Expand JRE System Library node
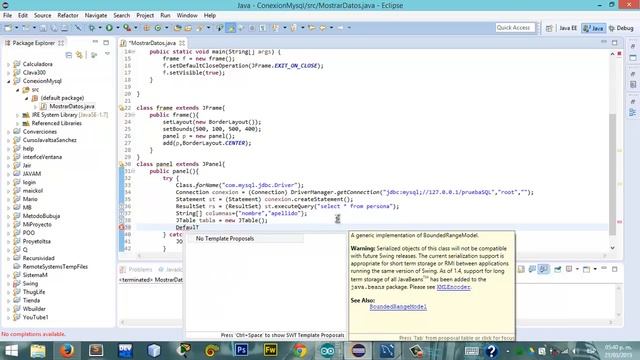Viewport: 640px width, 360px height. coord(18,115)
